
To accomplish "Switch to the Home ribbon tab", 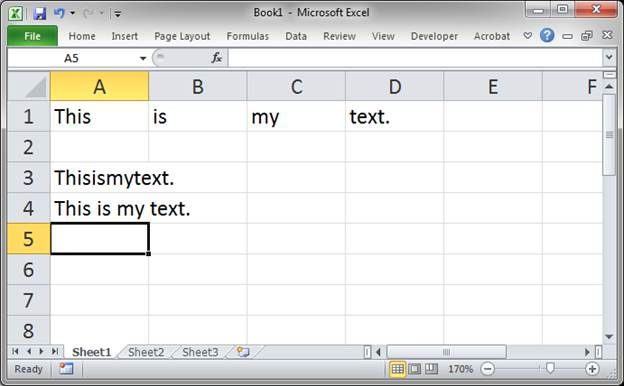I will coord(82,36).
